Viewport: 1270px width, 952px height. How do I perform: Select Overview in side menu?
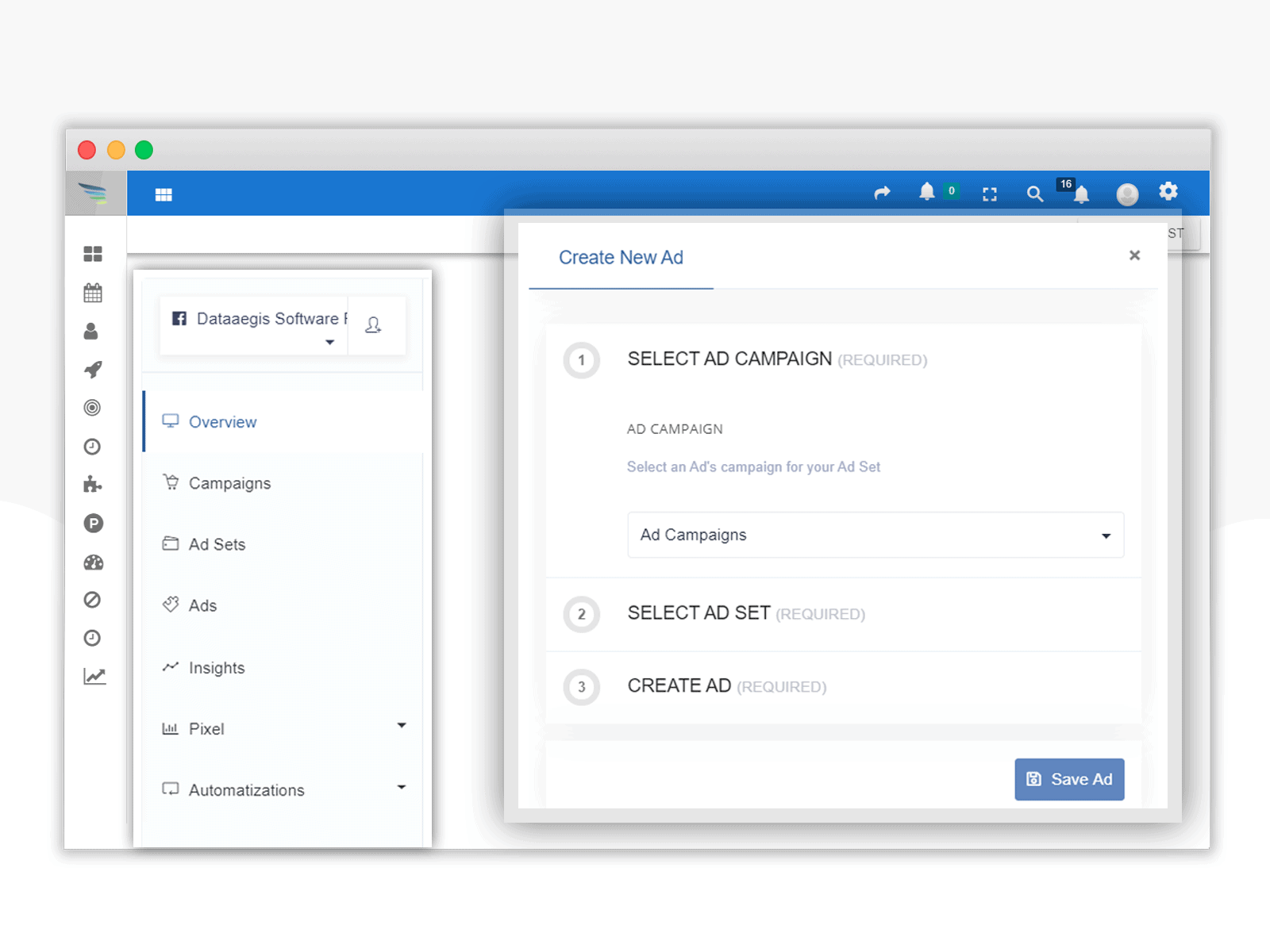pos(283,422)
